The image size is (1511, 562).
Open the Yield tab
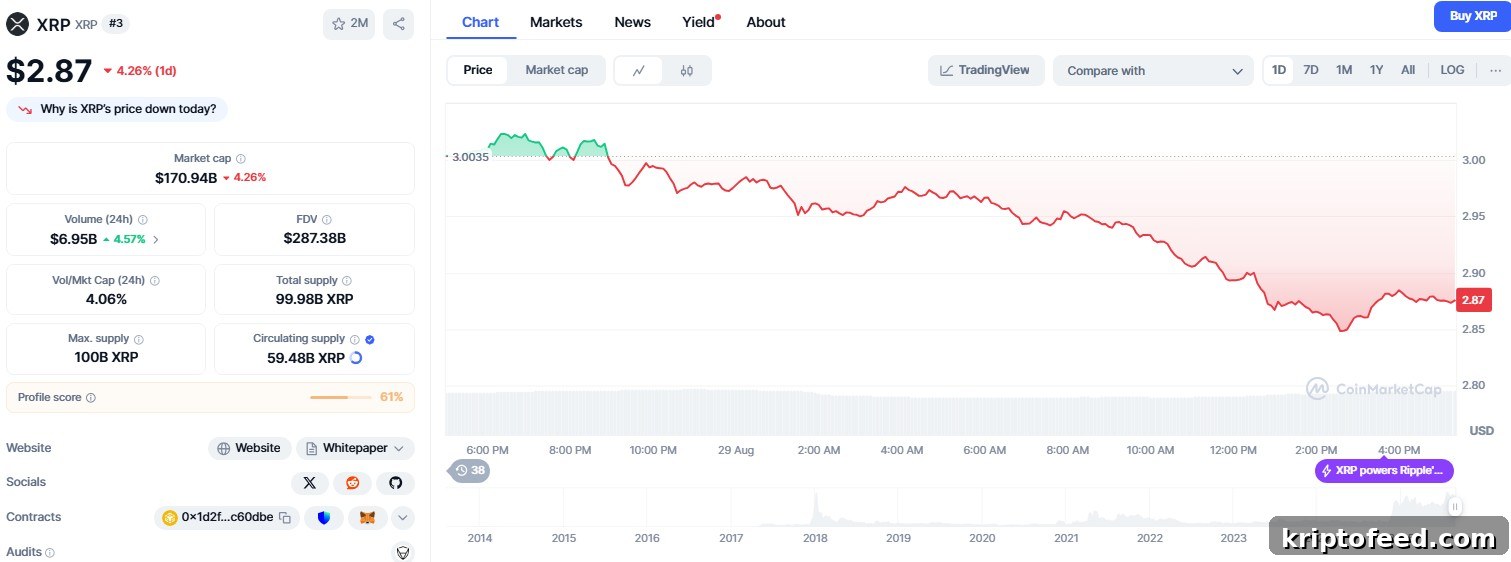point(699,22)
